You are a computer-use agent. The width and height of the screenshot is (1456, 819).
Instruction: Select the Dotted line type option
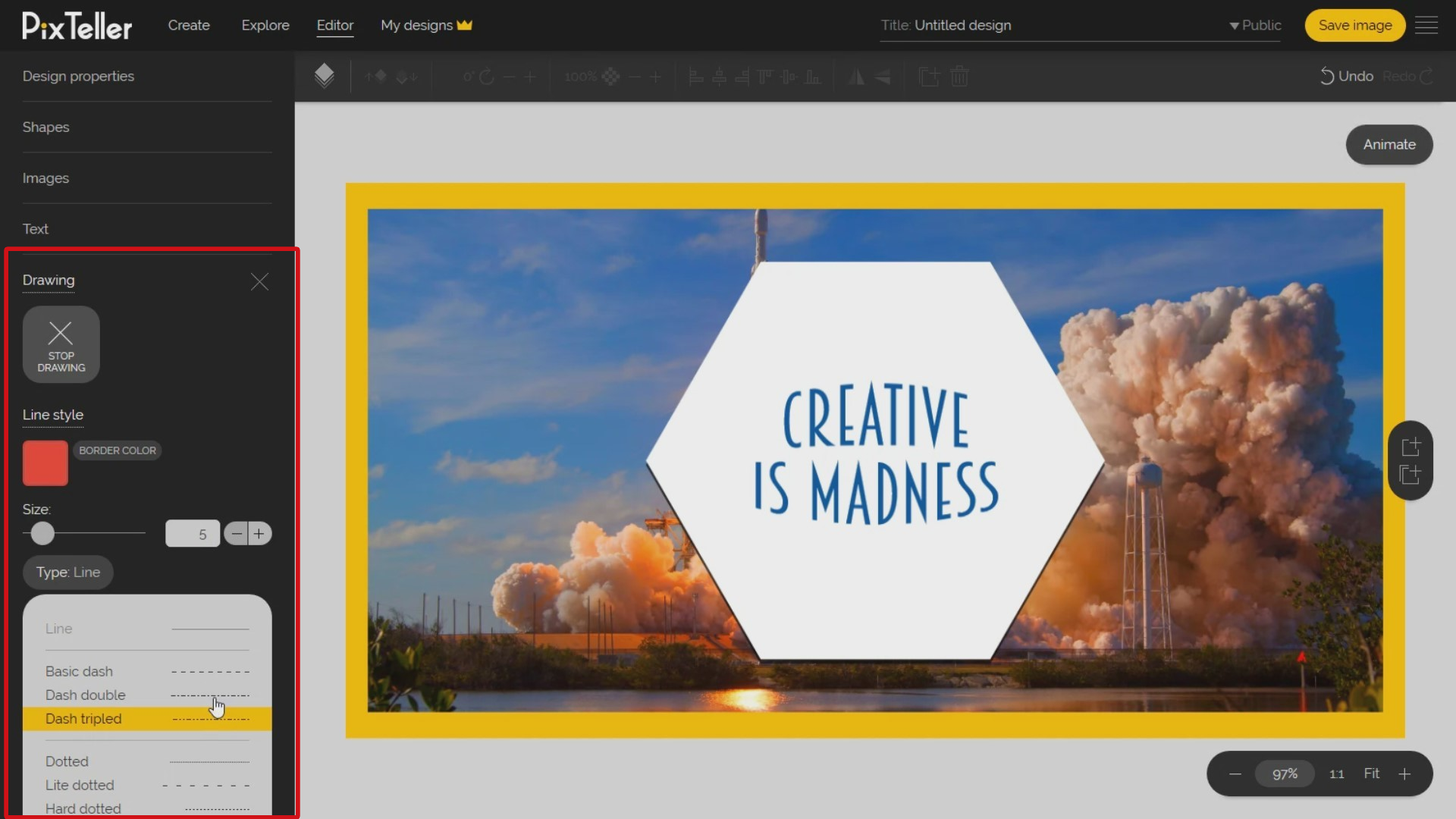(148, 761)
